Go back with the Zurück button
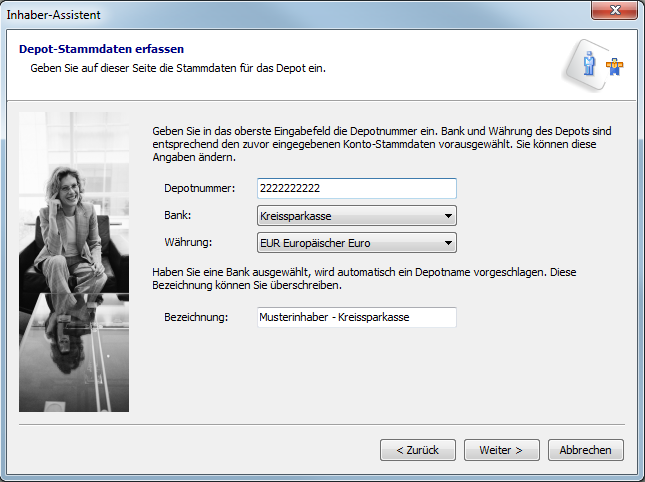Screen dimensions: 645x482 417,450
